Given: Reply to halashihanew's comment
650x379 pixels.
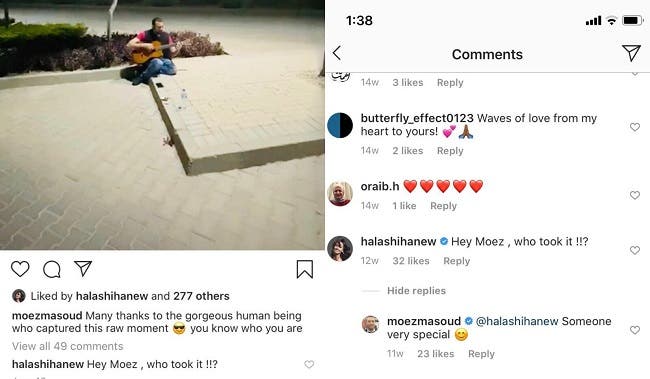Looking at the screenshot, I should tap(456, 261).
